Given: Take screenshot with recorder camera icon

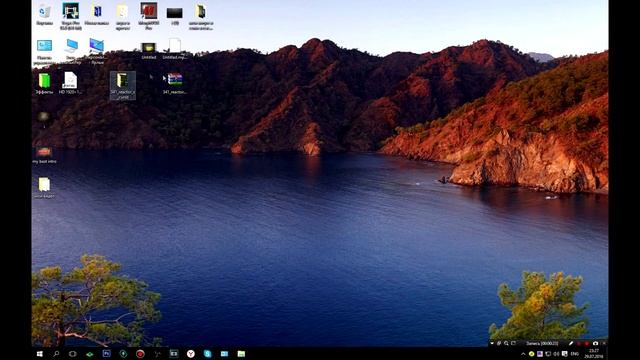Looking at the screenshot, I should pos(596,344).
